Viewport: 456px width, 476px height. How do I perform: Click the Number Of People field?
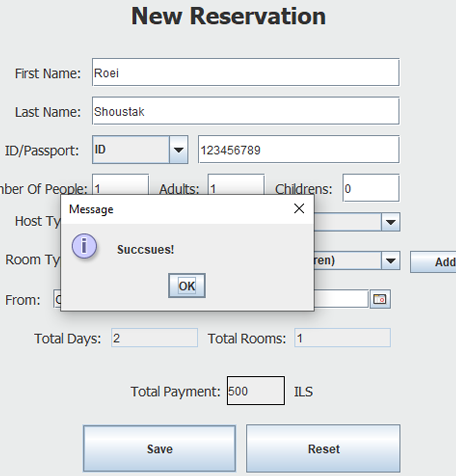120,184
